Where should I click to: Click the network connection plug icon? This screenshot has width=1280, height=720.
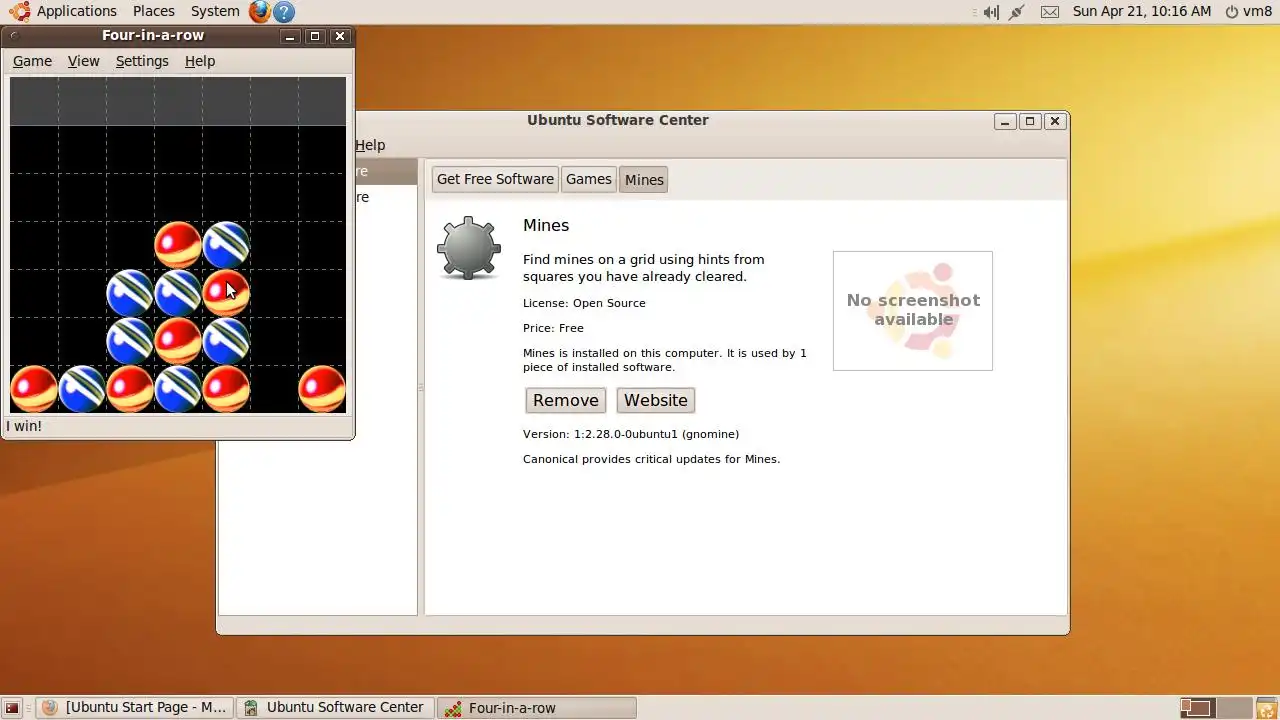[x=1017, y=12]
